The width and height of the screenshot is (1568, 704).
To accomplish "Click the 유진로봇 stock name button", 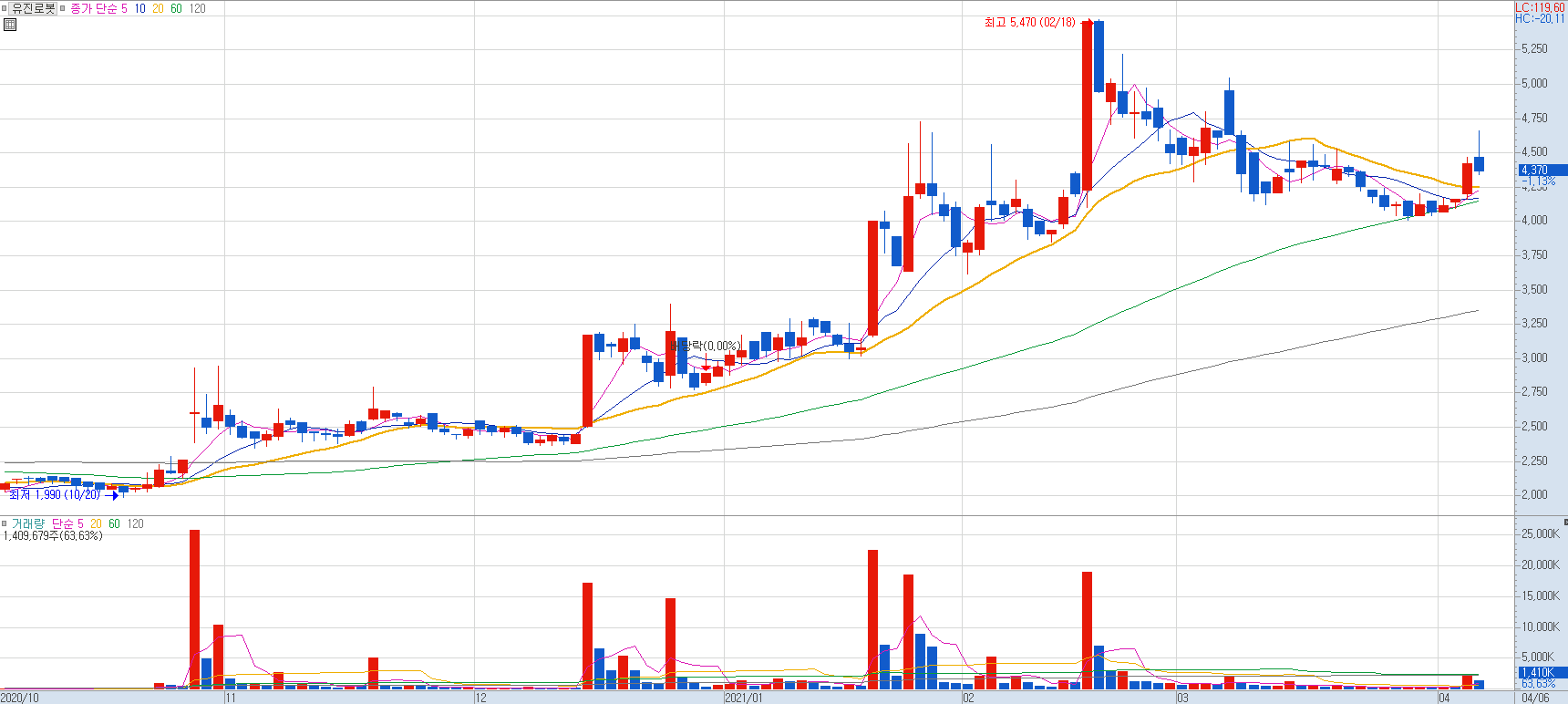I will point(34,8).
